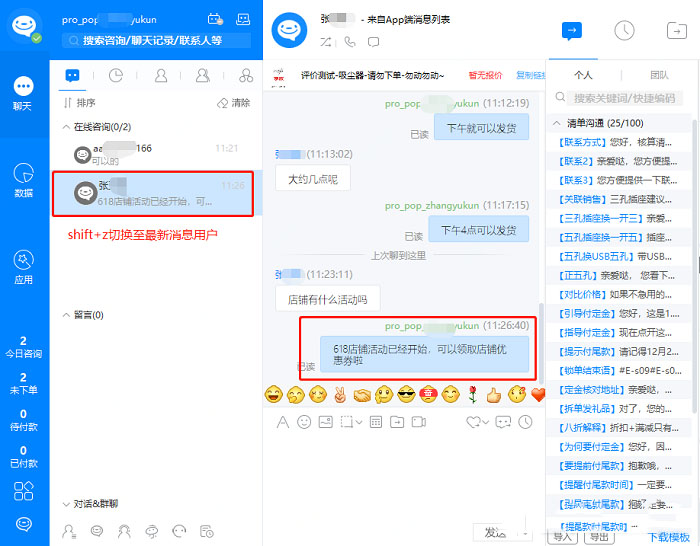The image size is (700, 546).
Task: Collapse the 清单沟通 (25/100) group
Action: pos(557,123)
